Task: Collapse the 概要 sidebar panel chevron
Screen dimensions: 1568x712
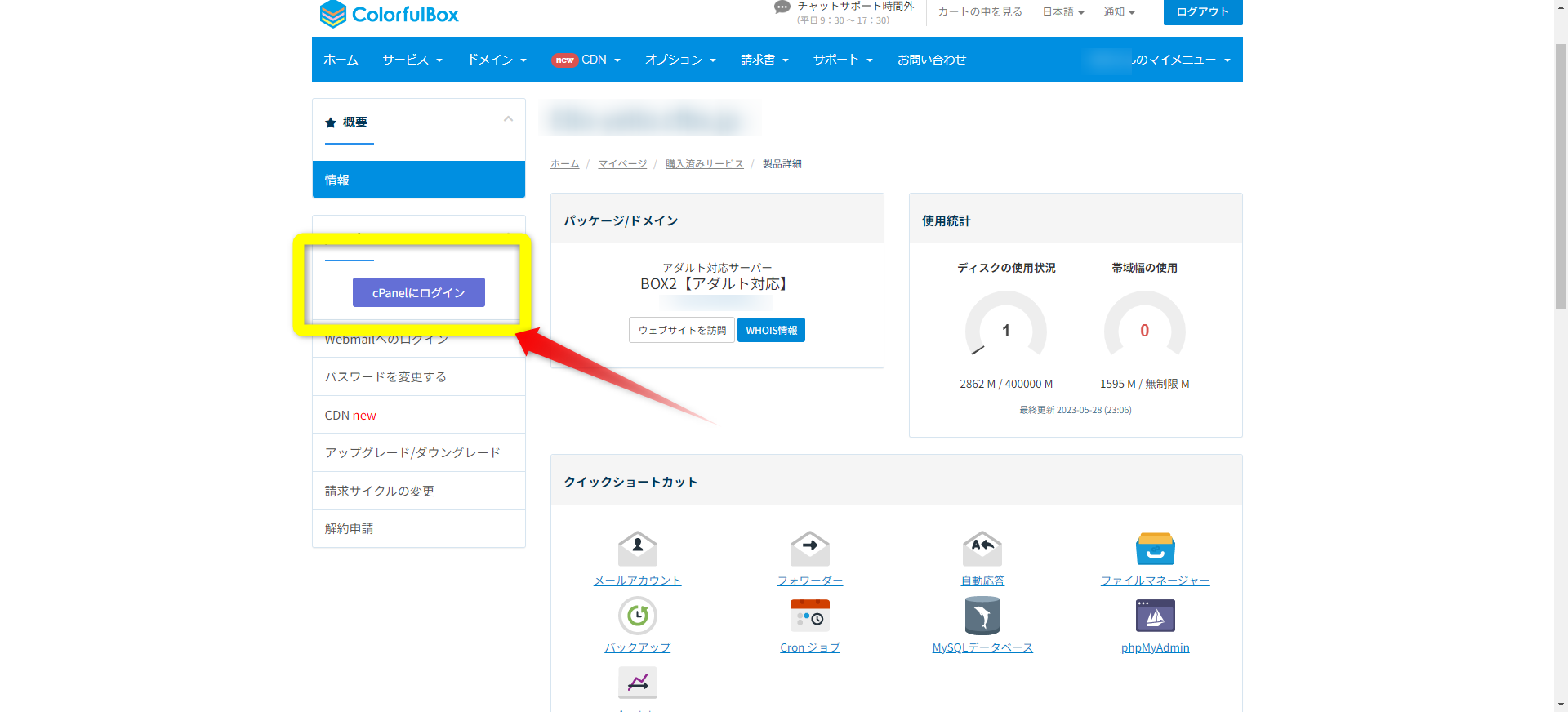Action: point(508,119)
